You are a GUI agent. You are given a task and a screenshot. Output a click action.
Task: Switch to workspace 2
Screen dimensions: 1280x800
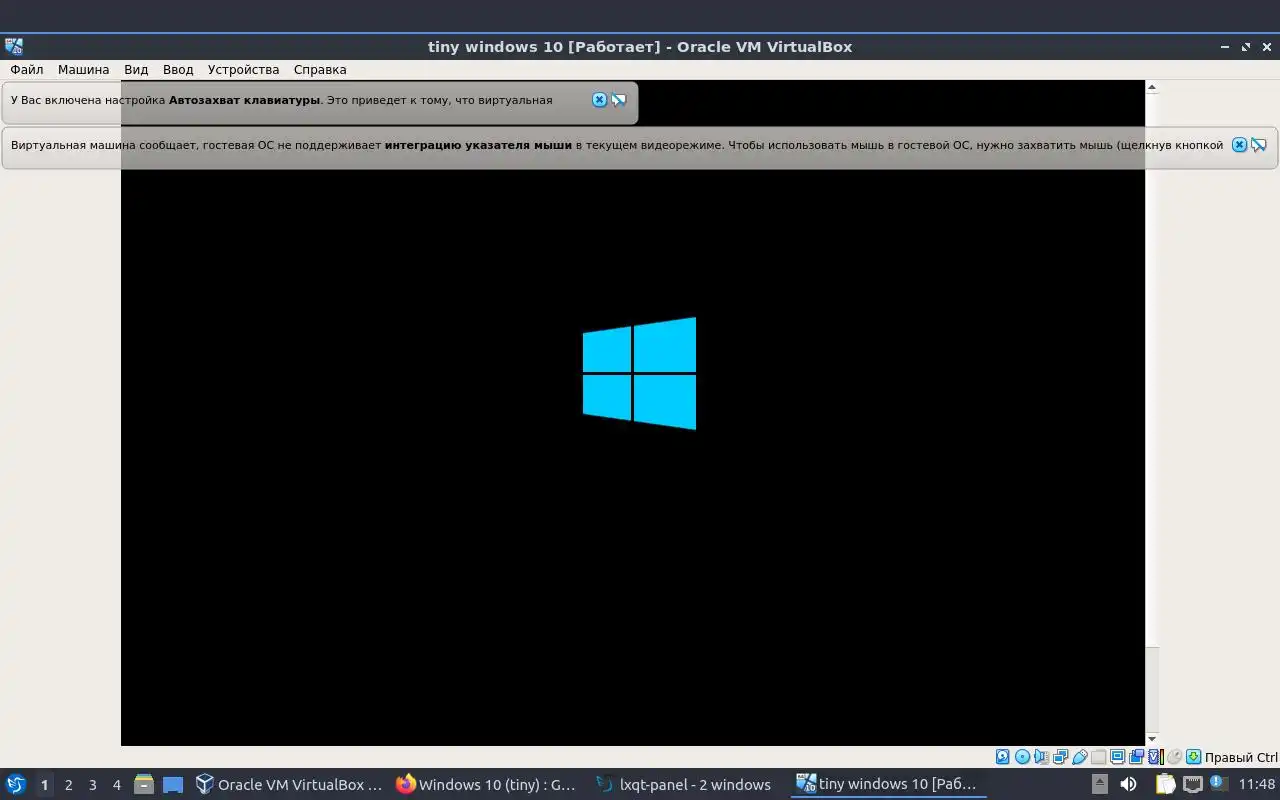[68, 785]
